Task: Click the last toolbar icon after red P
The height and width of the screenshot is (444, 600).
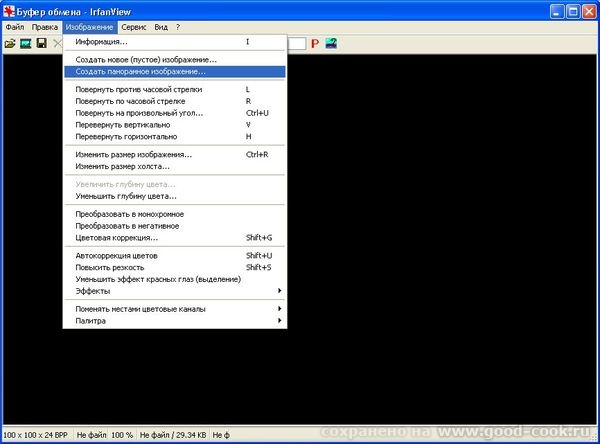Action: point(331,44)
